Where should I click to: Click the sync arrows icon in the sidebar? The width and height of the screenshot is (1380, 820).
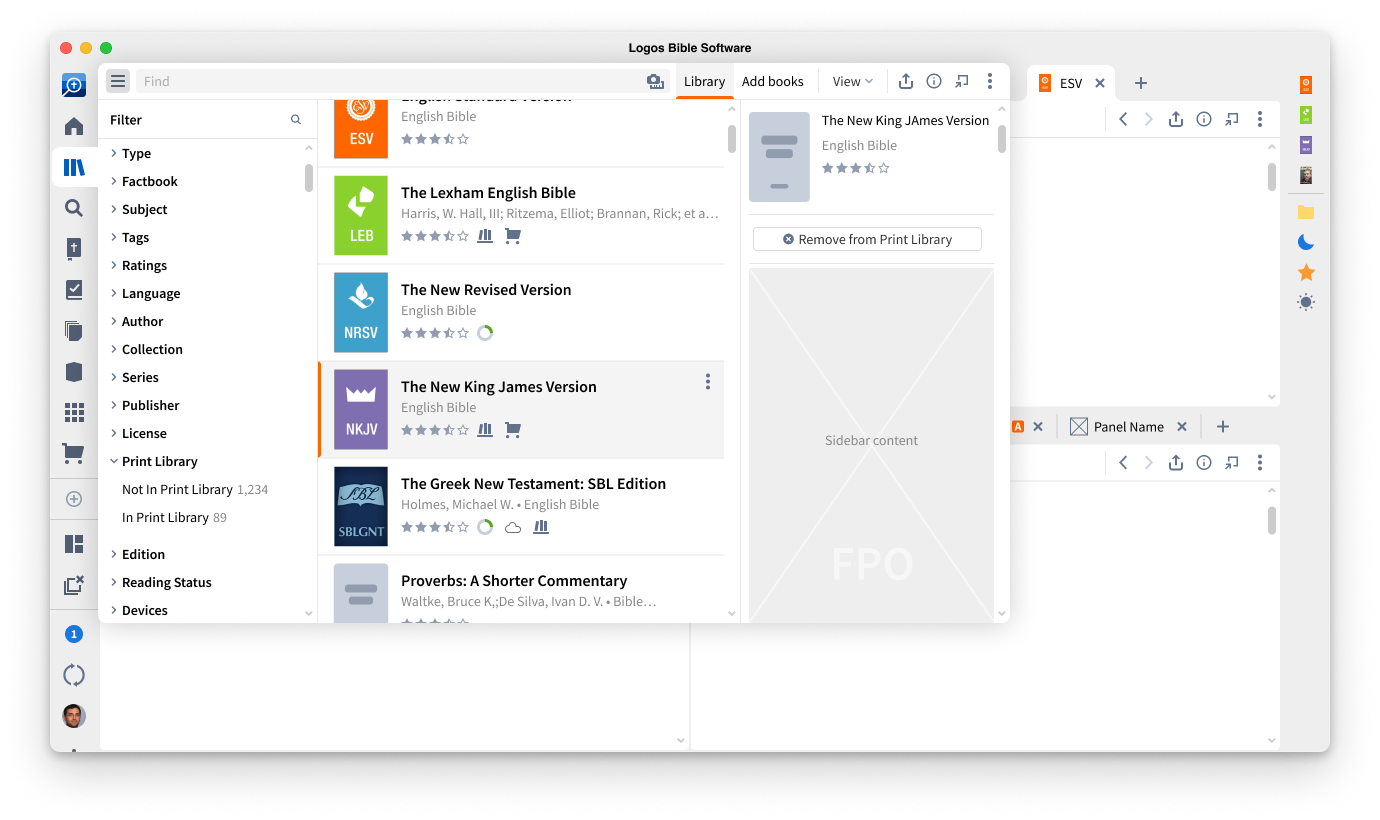pyautogui.click(x=74, y=675)
